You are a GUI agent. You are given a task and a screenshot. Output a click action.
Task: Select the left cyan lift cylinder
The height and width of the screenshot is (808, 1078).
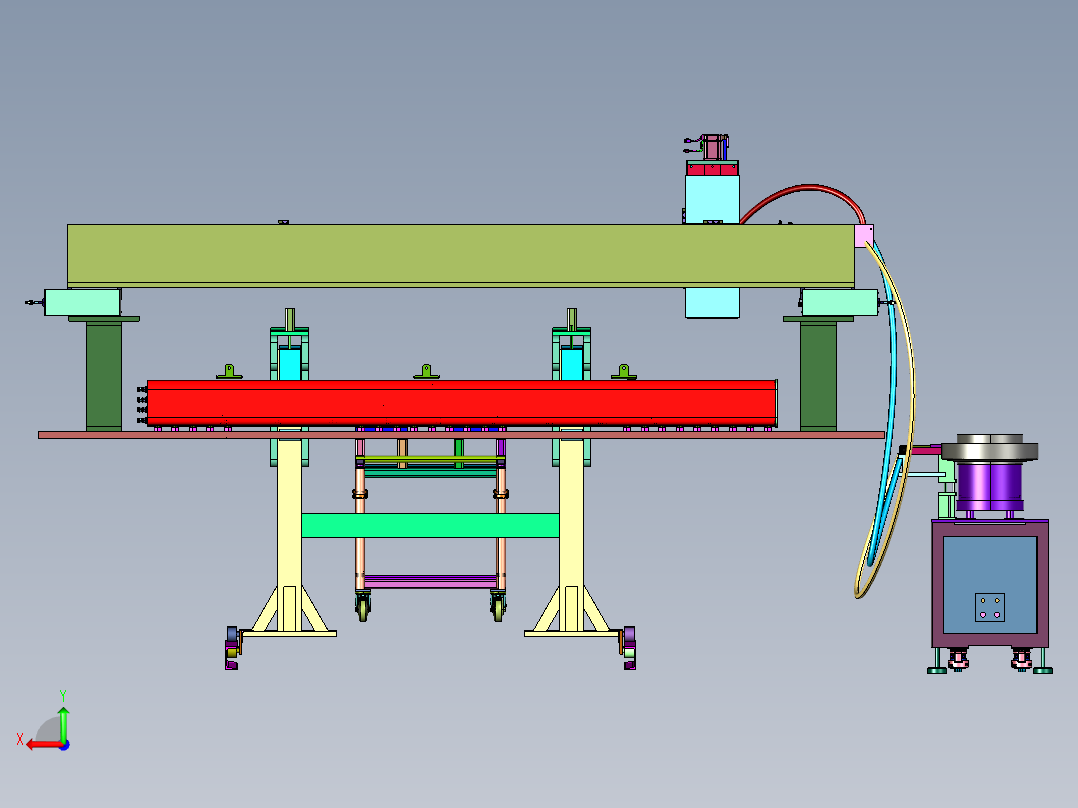(289, 364)
